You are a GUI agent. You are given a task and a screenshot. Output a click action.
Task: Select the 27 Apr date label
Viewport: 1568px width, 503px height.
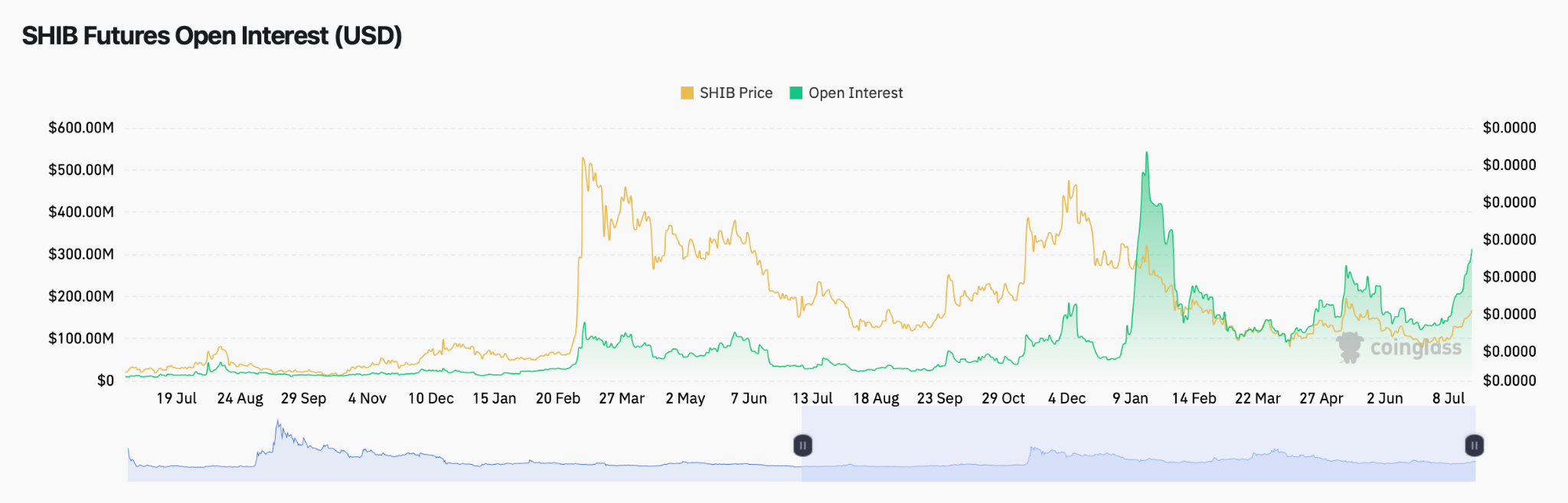(x=1321, y=398)
